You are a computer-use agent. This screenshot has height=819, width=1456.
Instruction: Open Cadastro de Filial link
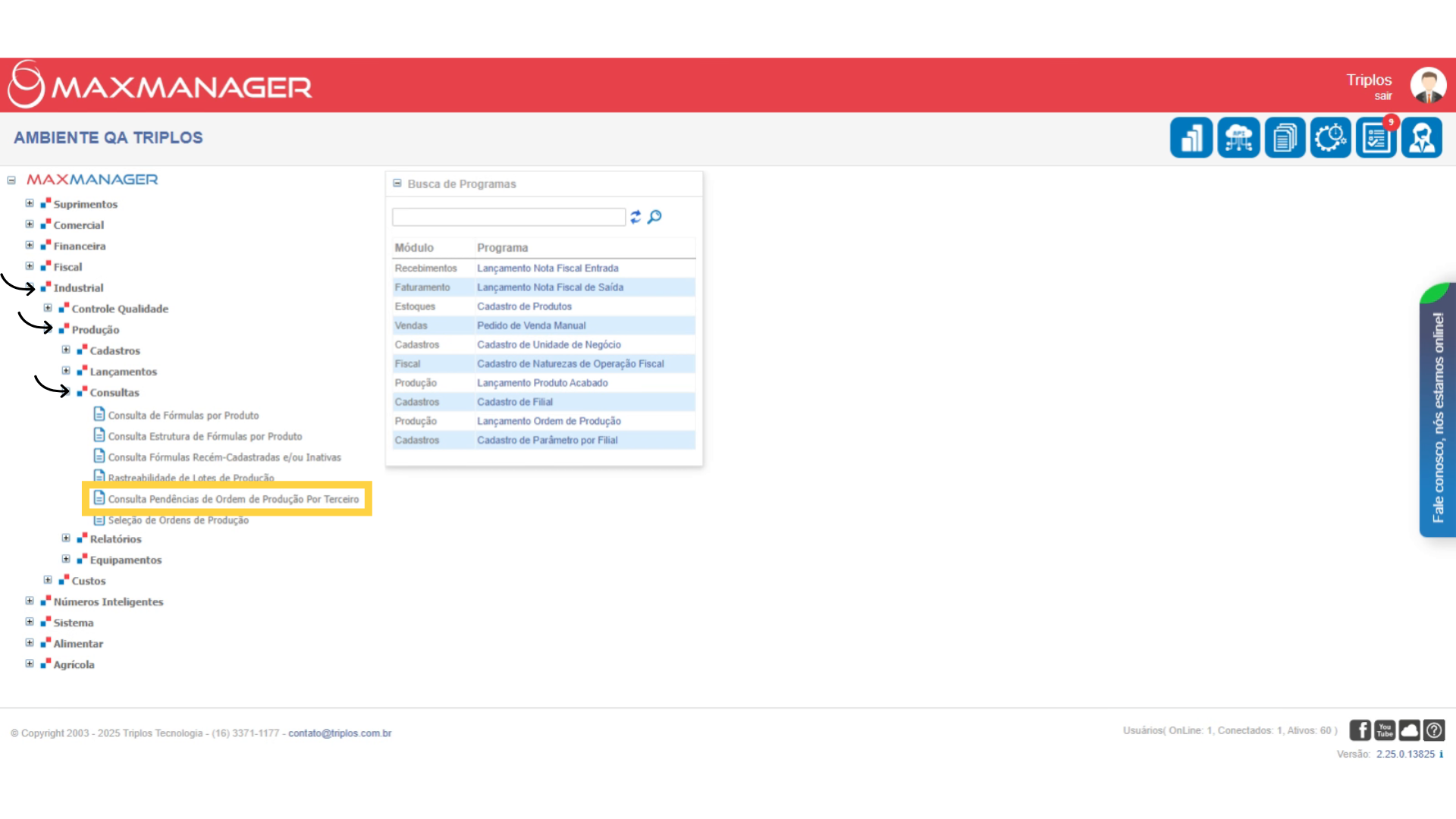[x=515, y=402]
